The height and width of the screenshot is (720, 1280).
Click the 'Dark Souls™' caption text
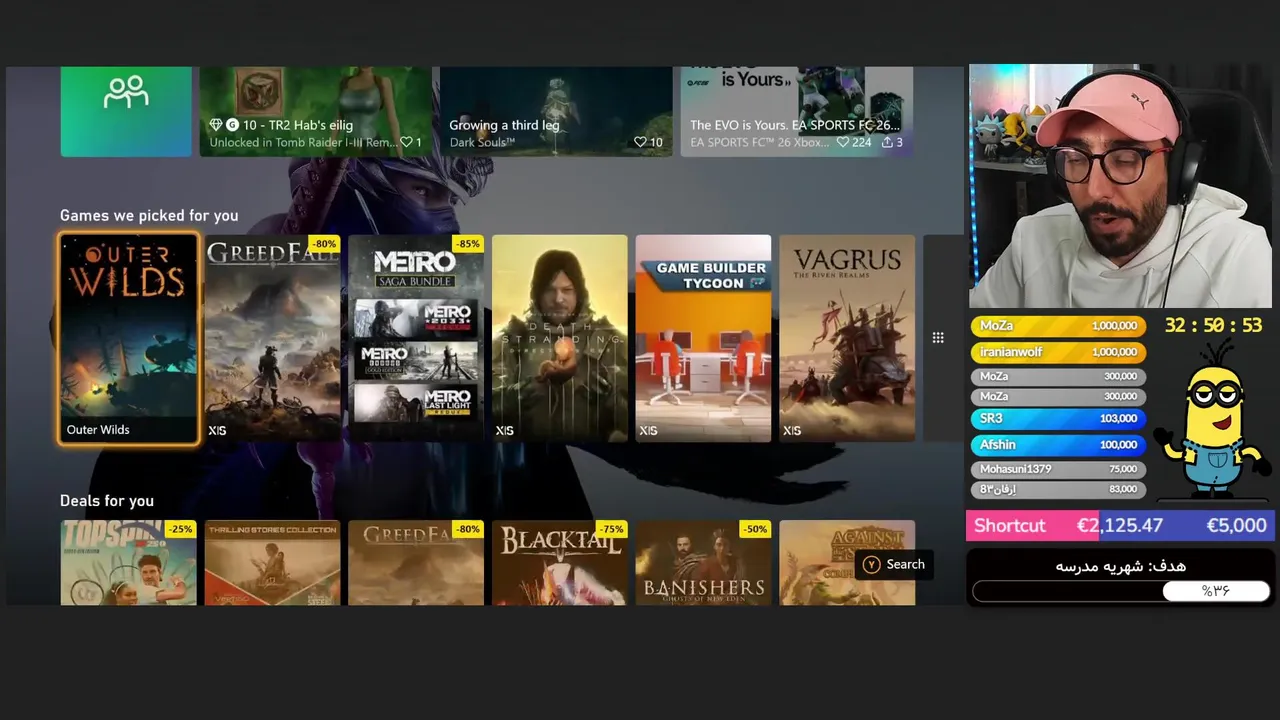point(482,142)
